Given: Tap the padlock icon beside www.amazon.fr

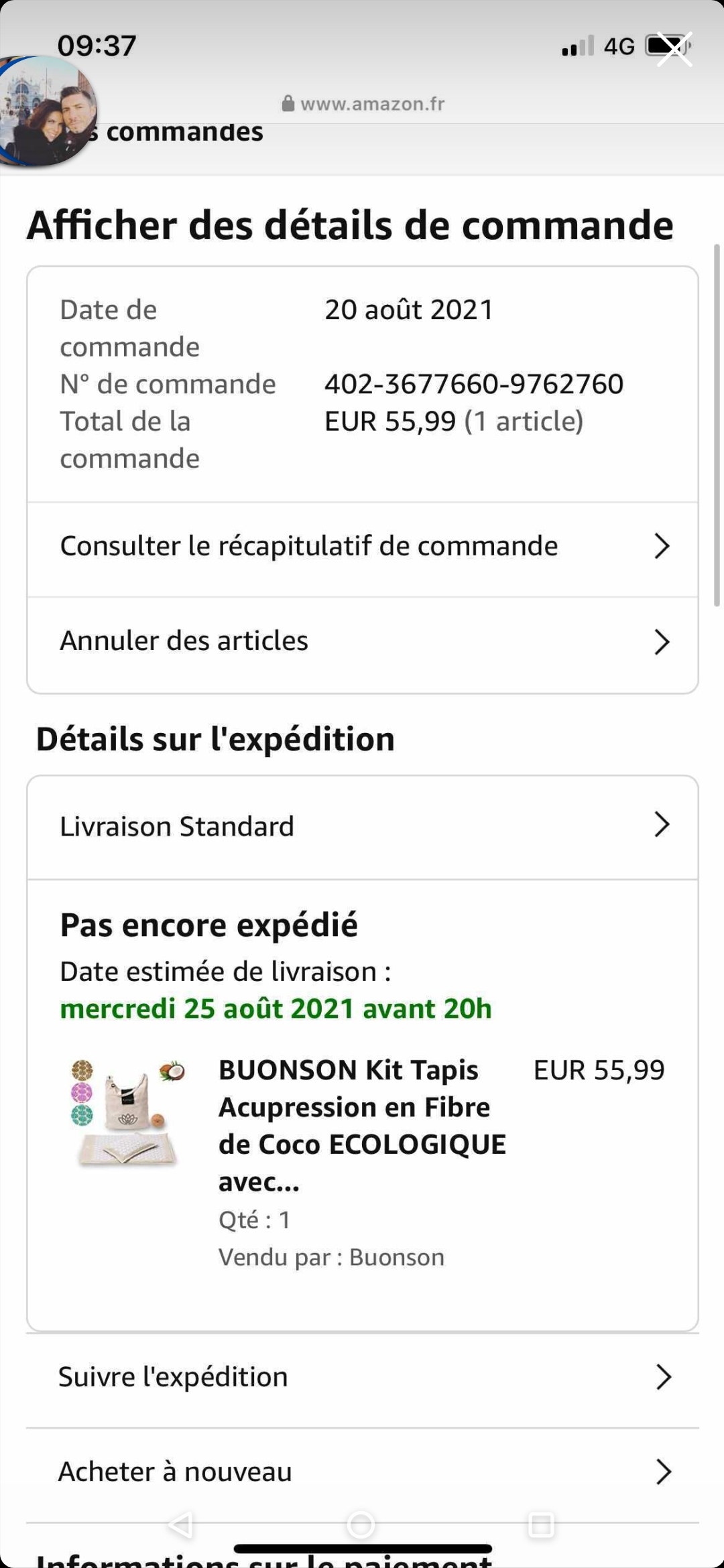Looking at the screenshot, I should (288, 104).
